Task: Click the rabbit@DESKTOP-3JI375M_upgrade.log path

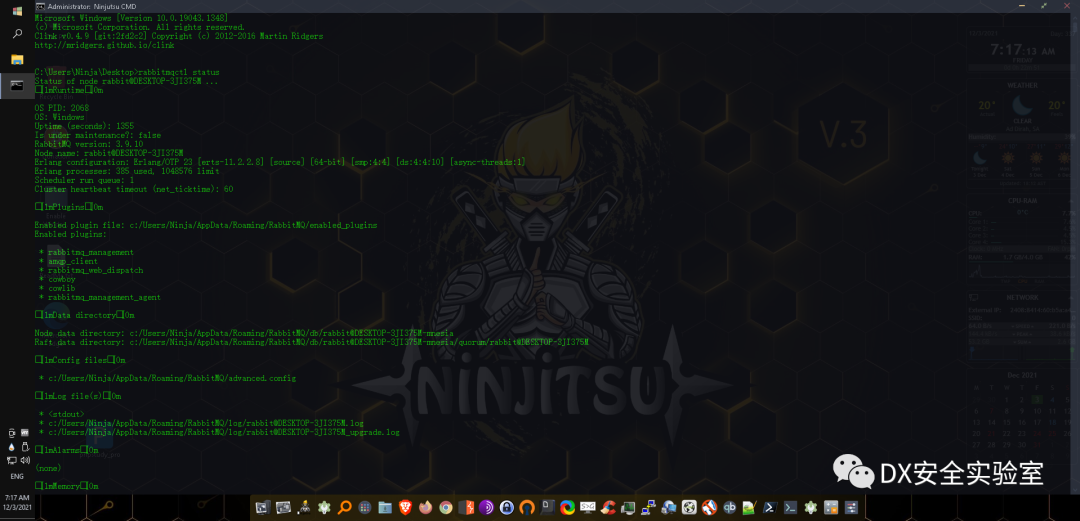Action: (x=224, y=432)
